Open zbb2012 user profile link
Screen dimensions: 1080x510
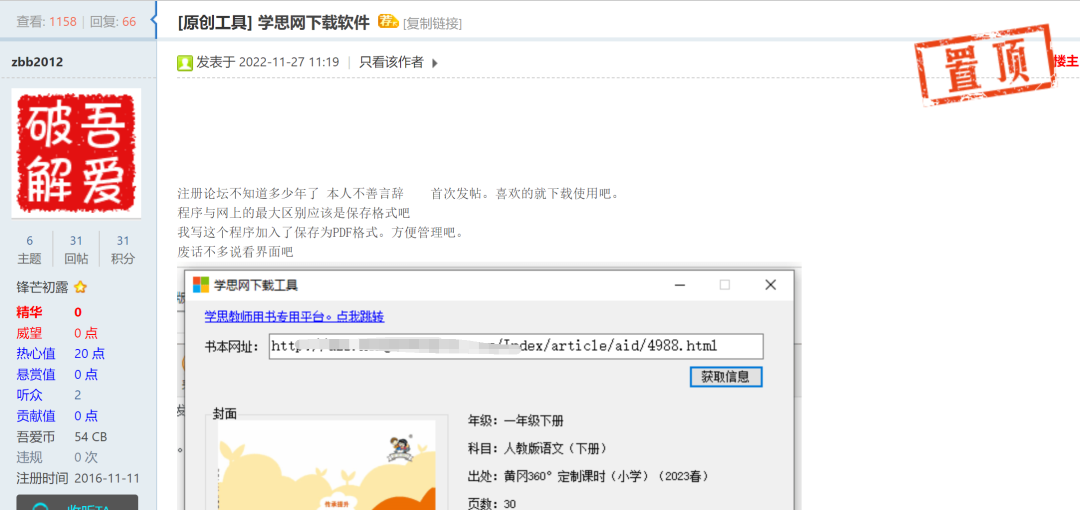click(x=37, y=62)
